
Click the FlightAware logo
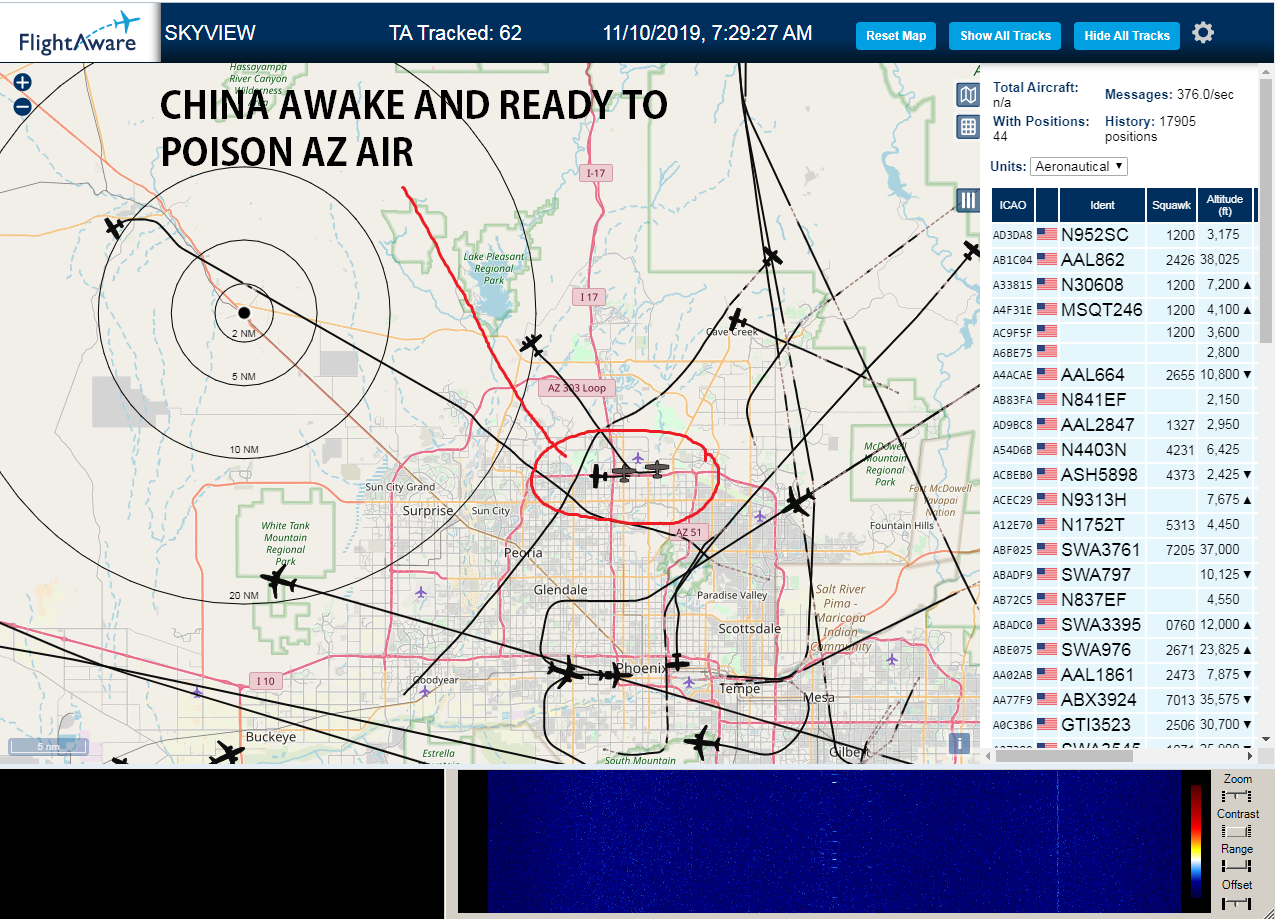(x=80, y=33)
